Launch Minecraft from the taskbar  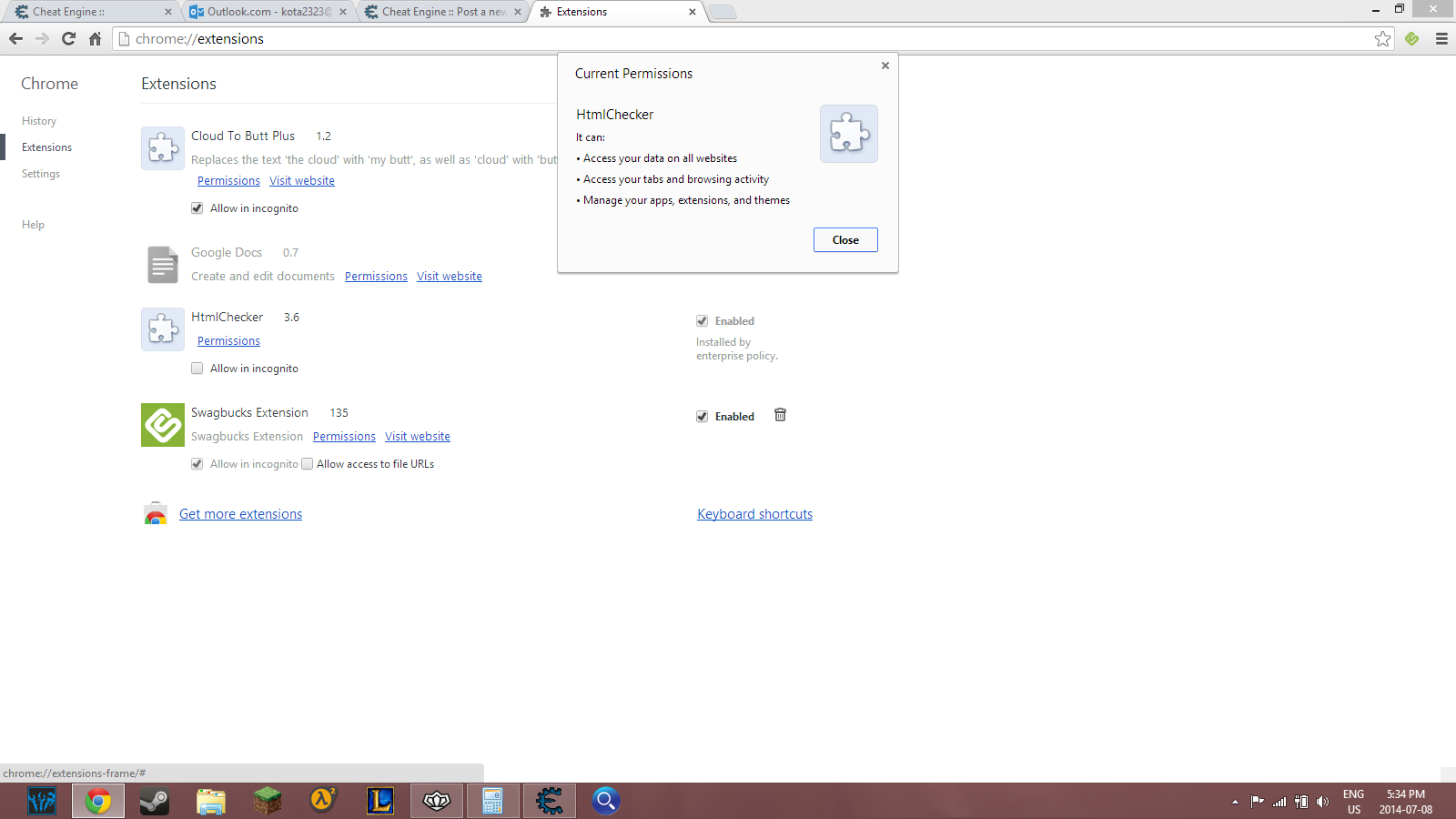[x=266, y=801]
